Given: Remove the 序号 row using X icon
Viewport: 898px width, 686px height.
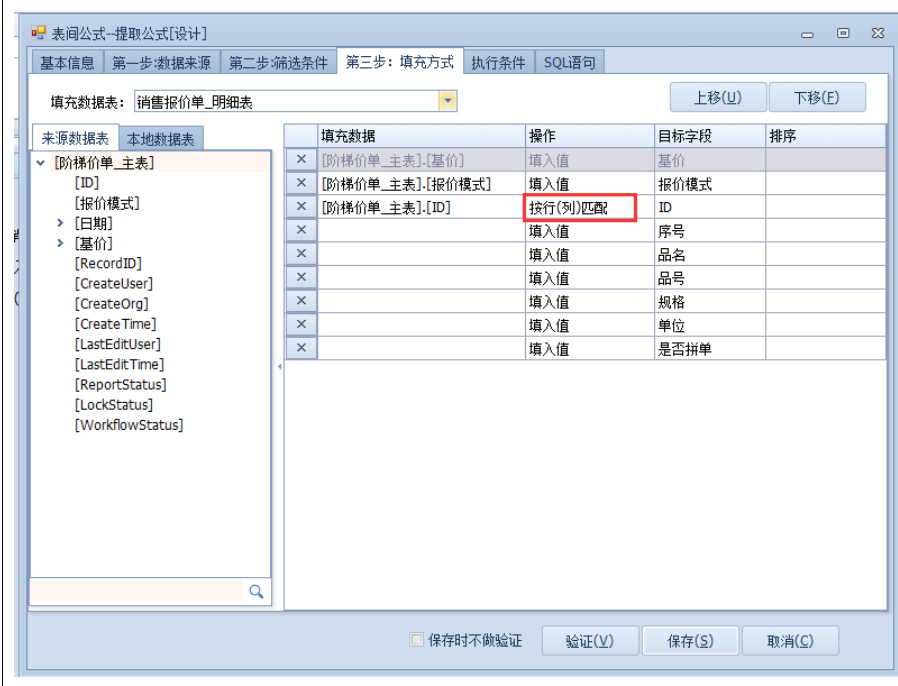Looking at the screenshot, I should click(301, 231).
